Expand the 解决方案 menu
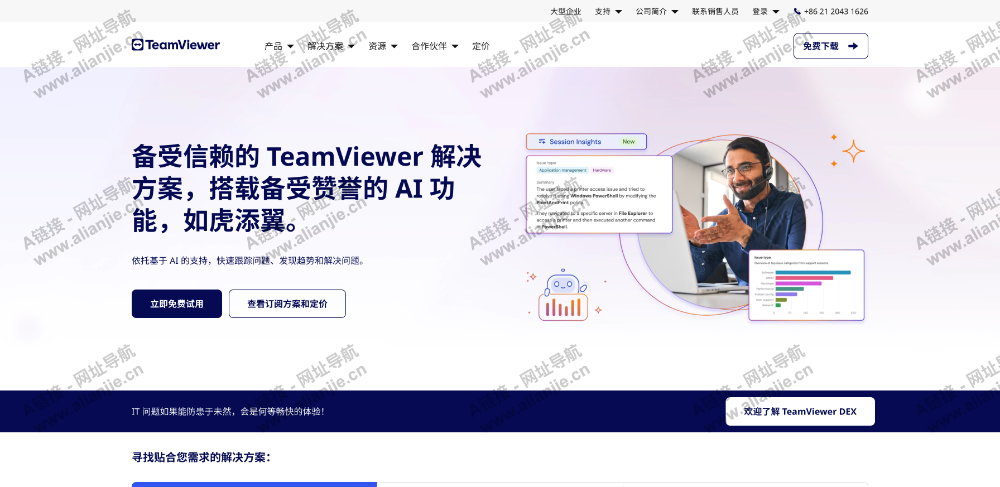 (331, 46)
